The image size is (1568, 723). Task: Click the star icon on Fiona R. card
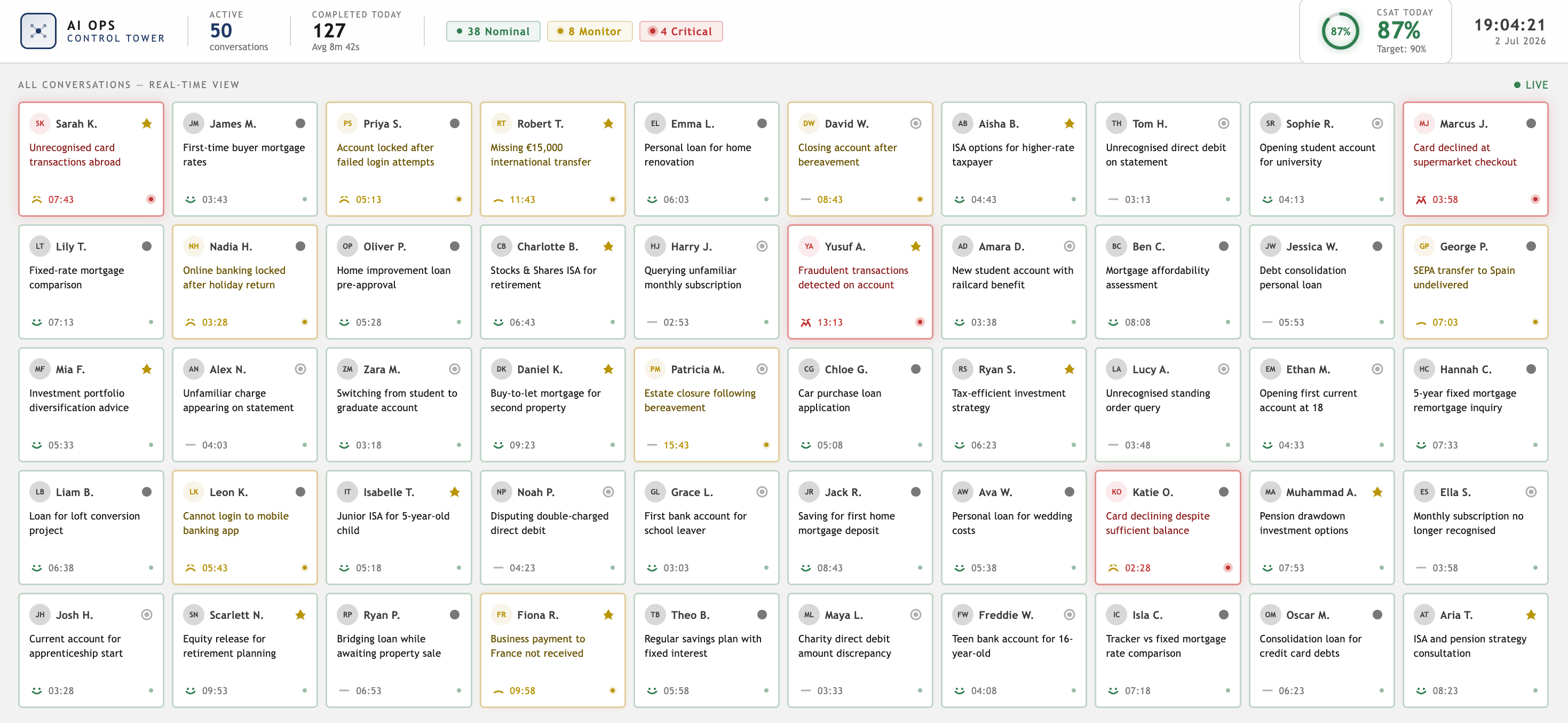point(608,615)
